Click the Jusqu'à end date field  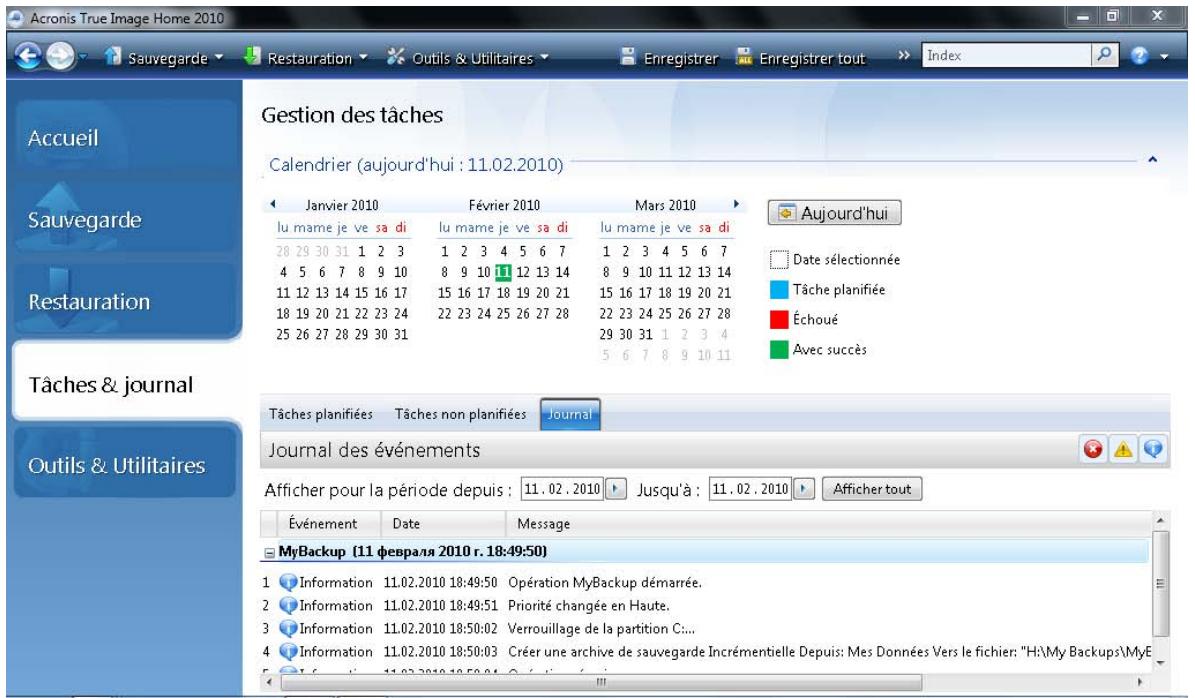(x=751, y=489)
